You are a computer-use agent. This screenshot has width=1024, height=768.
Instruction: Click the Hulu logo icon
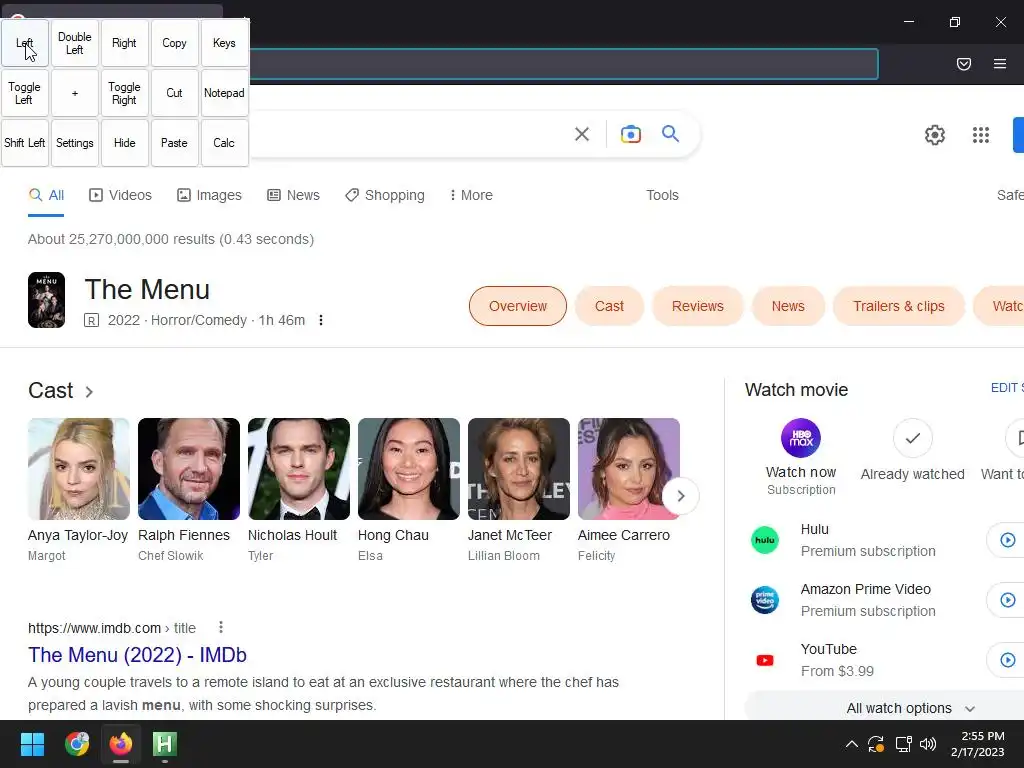pyautogui.click(x=765, y=540)
